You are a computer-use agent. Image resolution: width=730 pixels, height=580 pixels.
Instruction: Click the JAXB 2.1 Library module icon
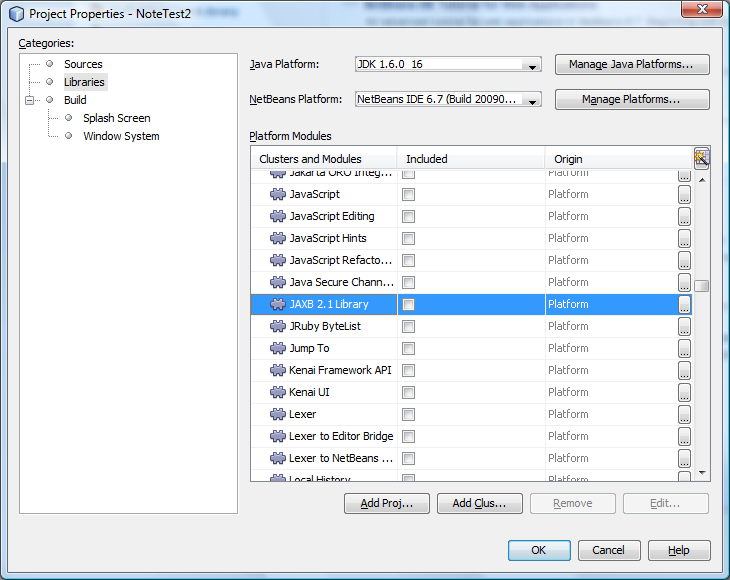(x=278, y=304)
